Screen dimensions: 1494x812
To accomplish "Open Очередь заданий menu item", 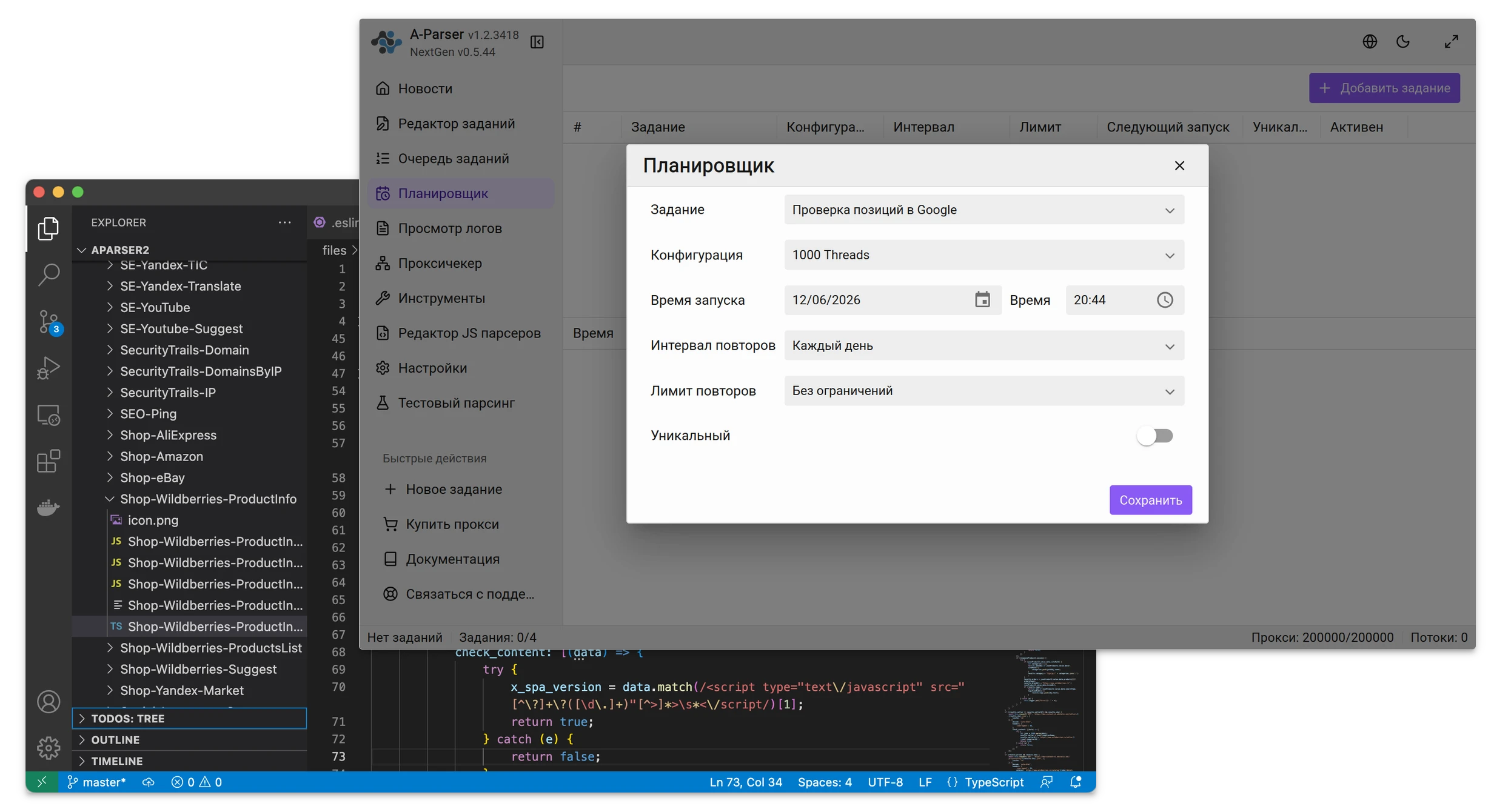I will [461, 158].
